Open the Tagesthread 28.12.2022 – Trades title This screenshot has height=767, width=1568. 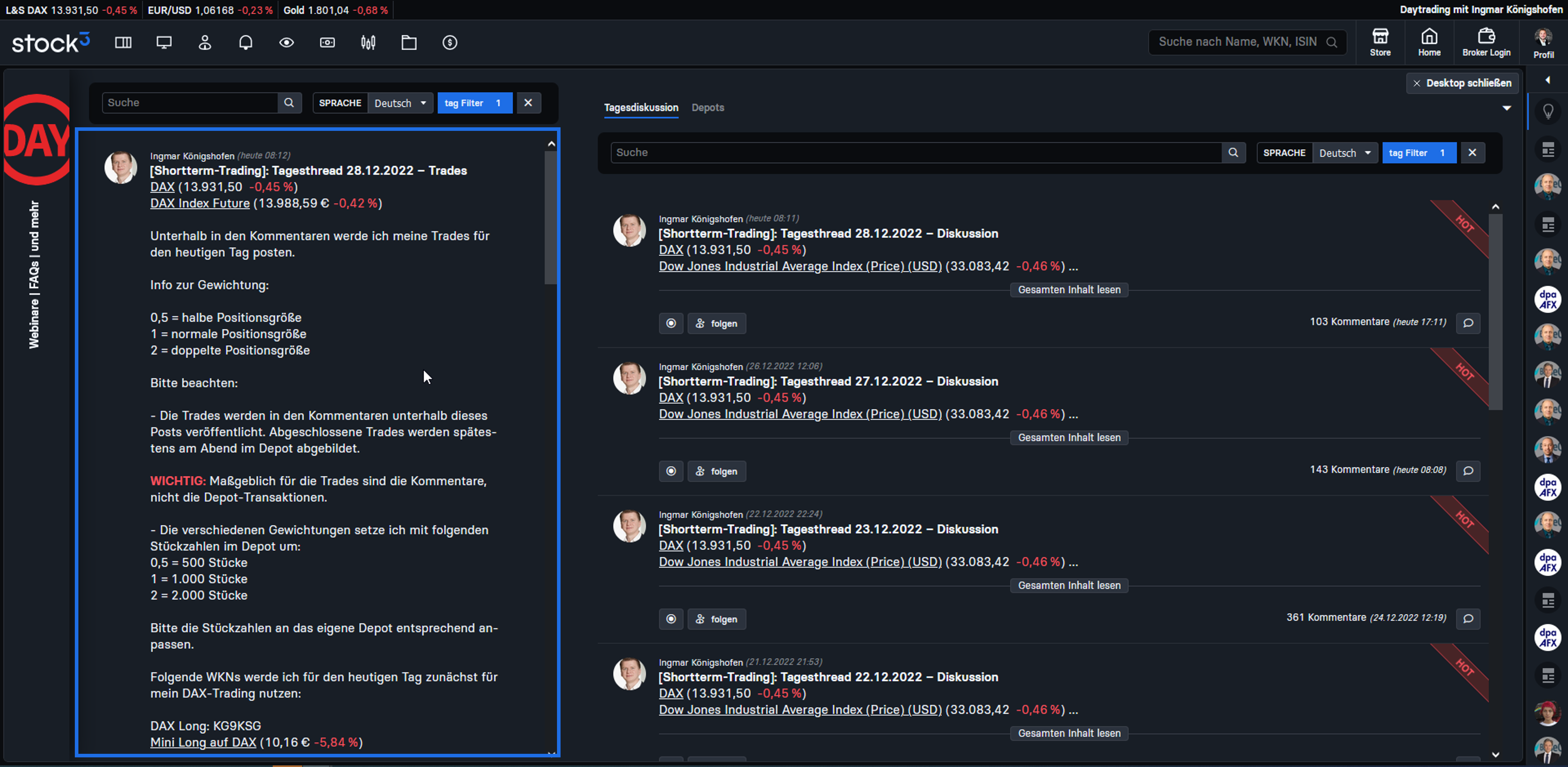coord(309,170)
